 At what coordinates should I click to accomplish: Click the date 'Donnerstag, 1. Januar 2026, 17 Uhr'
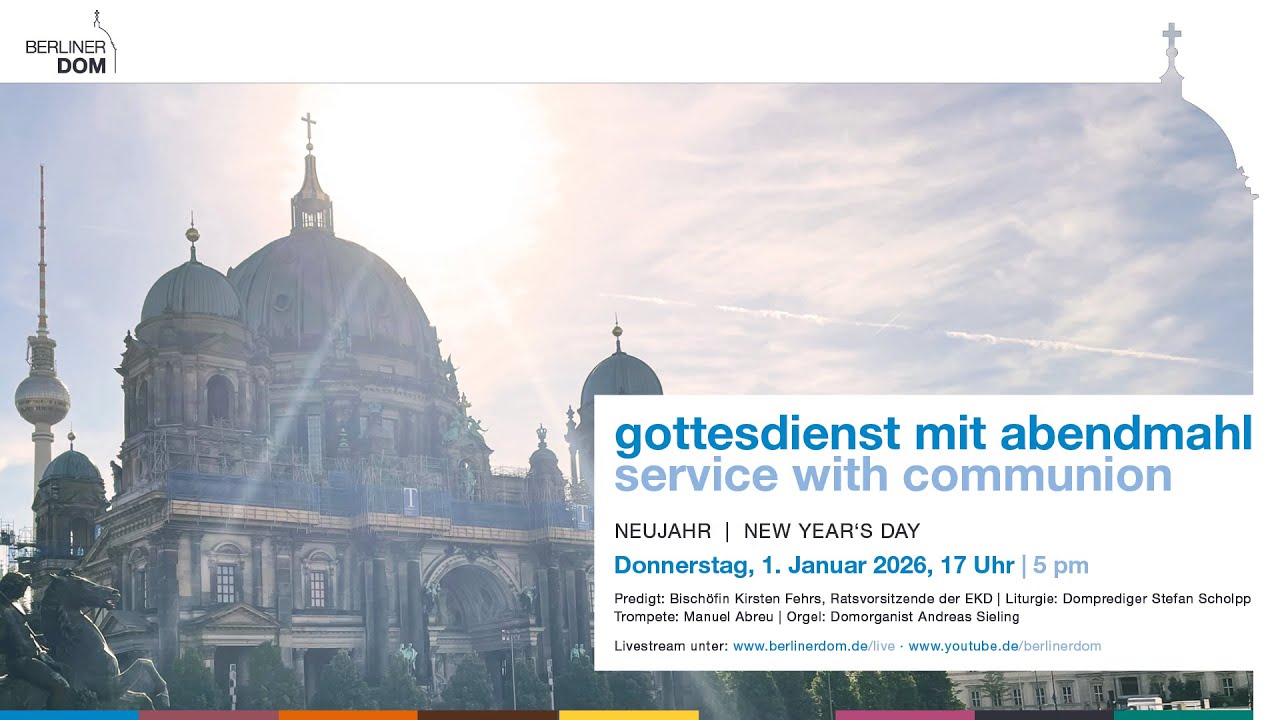[814, 565]
